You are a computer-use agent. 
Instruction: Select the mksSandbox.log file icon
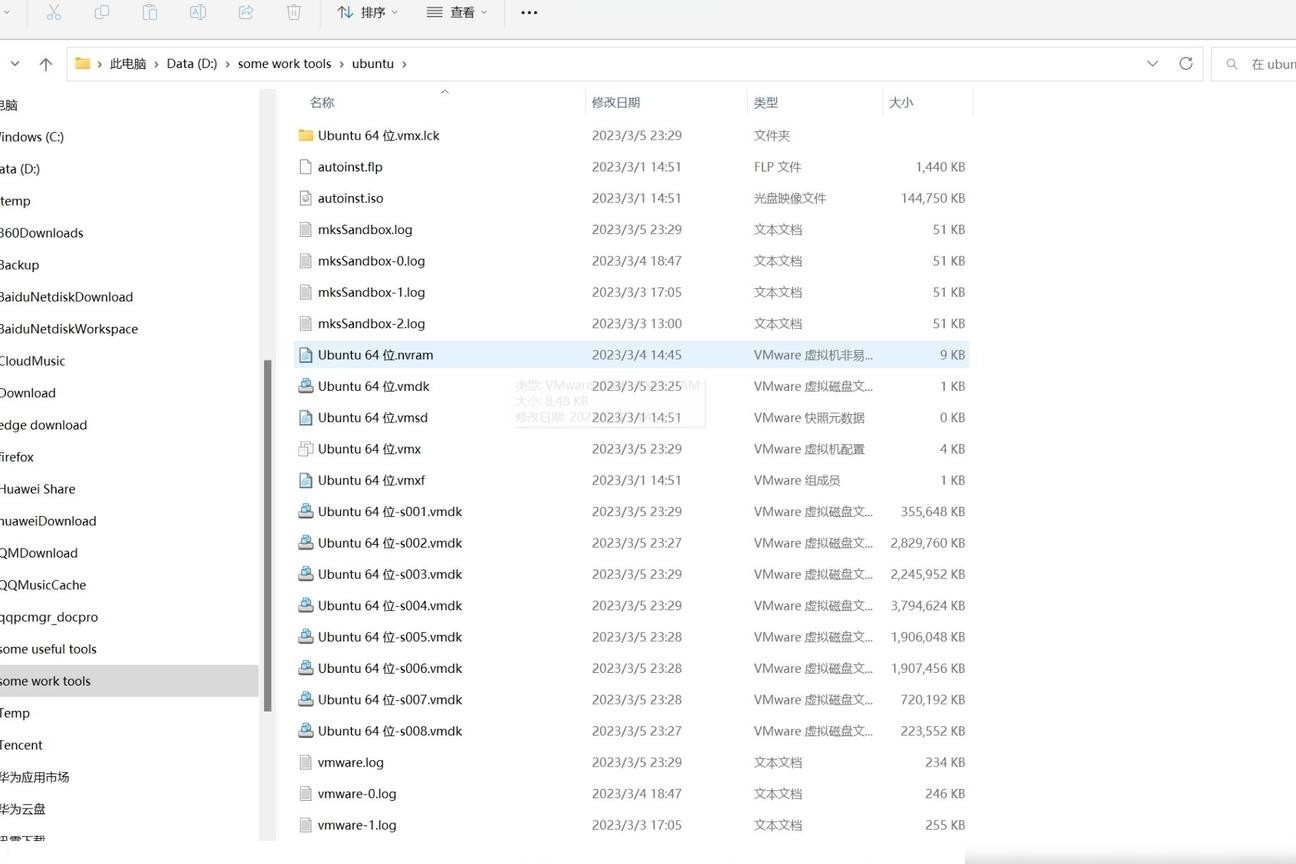[x=306, y=229]
